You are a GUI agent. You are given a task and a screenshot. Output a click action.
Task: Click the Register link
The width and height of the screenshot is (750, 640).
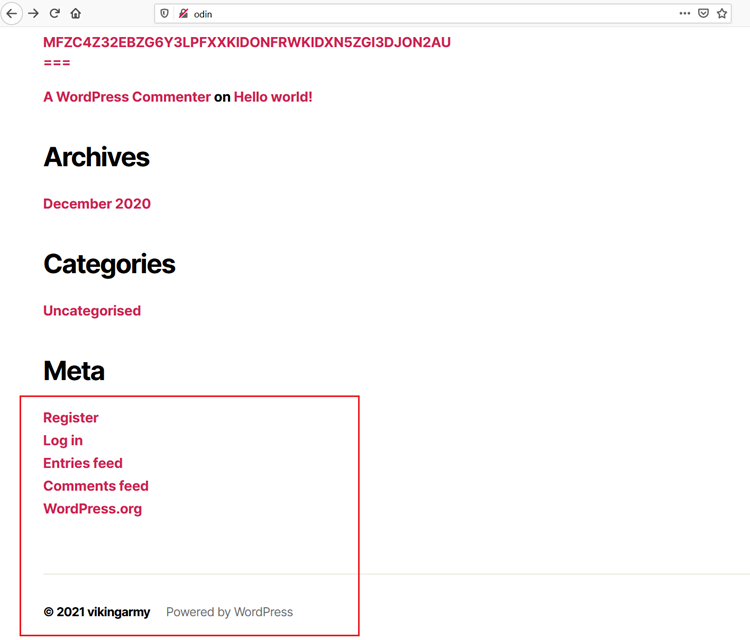coord(71,417)
